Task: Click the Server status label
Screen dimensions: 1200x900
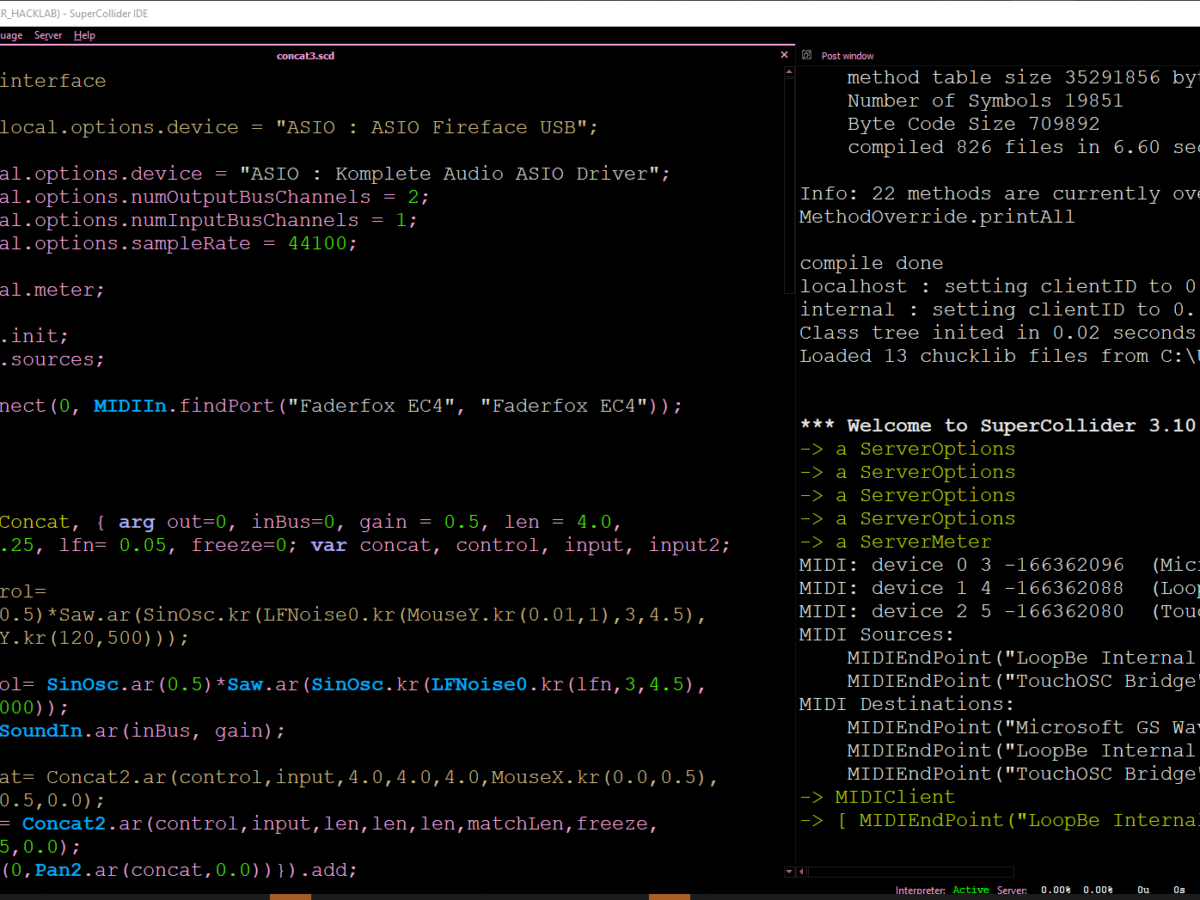Action: [1012, 890]
